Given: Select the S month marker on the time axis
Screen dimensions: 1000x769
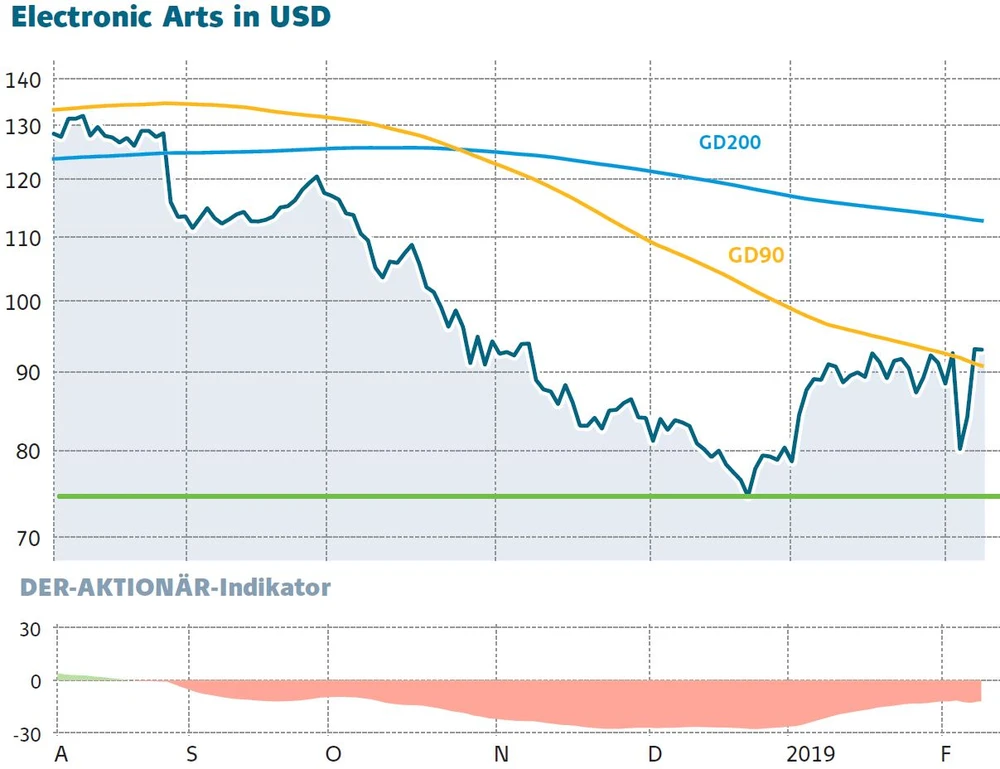Looking at the screenshot, I should click(x=191, y=751).
